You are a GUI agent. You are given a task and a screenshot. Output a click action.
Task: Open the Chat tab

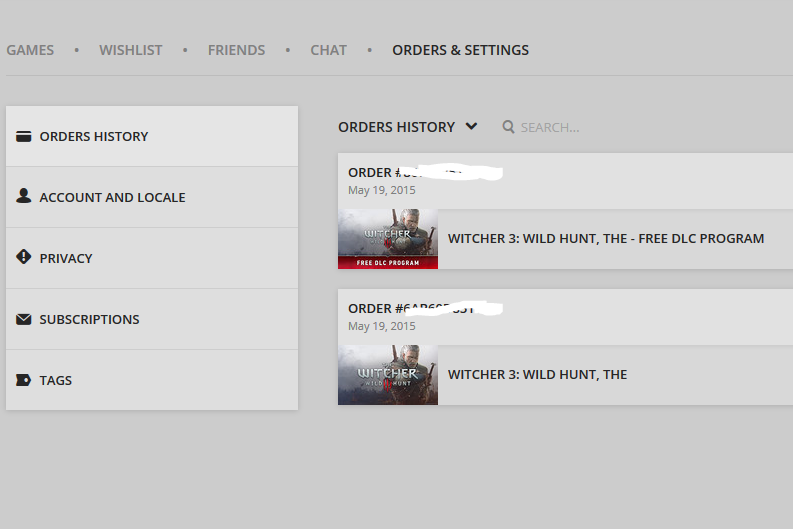click(x=328, y=50)
